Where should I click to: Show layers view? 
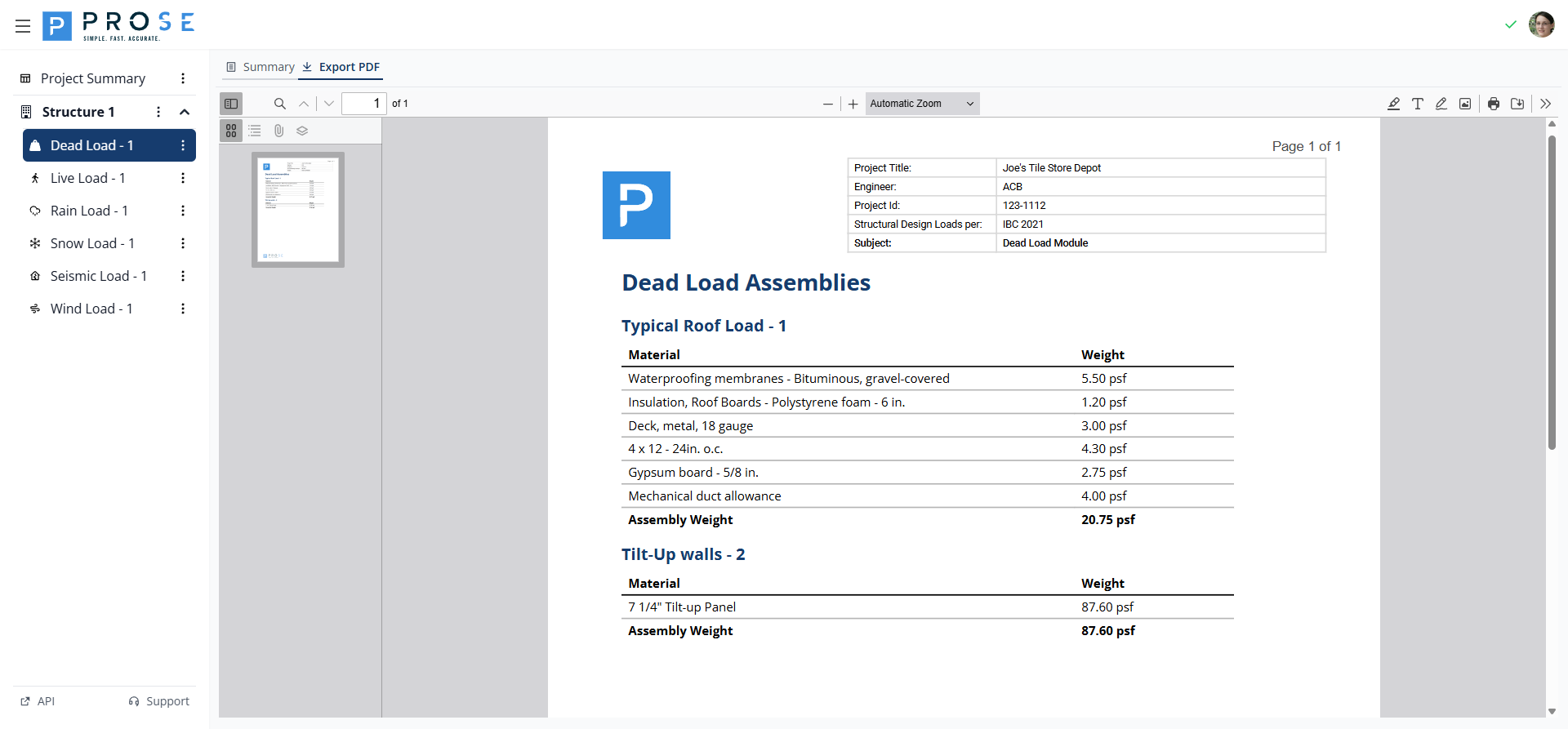(302, 131)
